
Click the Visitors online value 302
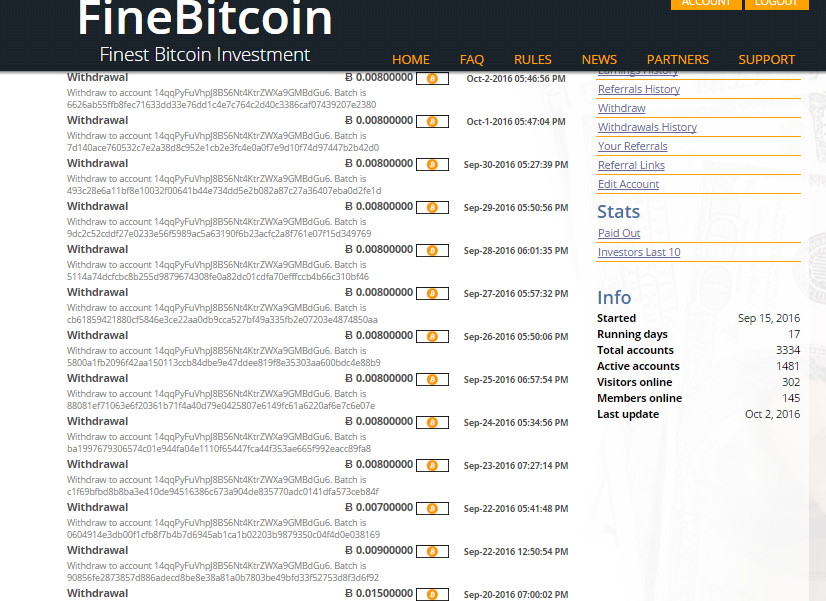pos(791,382)
